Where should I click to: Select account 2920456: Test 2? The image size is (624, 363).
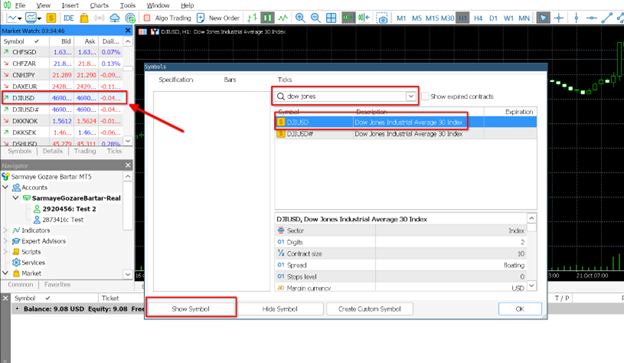(x=69, y=209)
